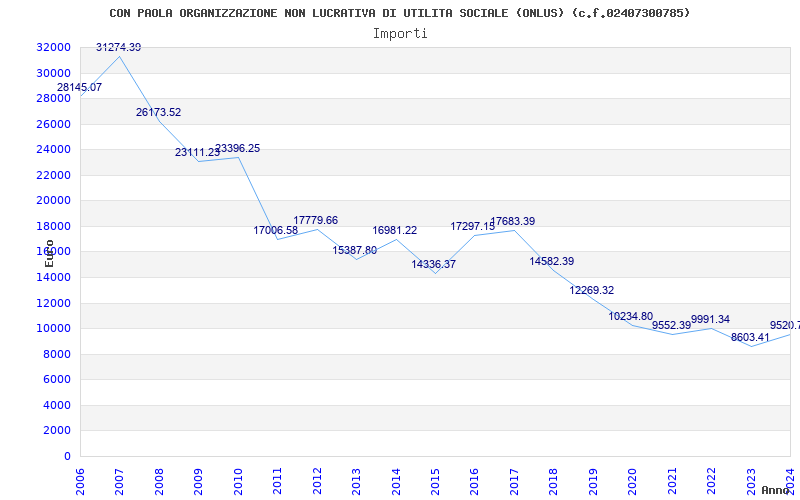
Task: Click x-axis year 2010
Action: [x=238, y=481]
